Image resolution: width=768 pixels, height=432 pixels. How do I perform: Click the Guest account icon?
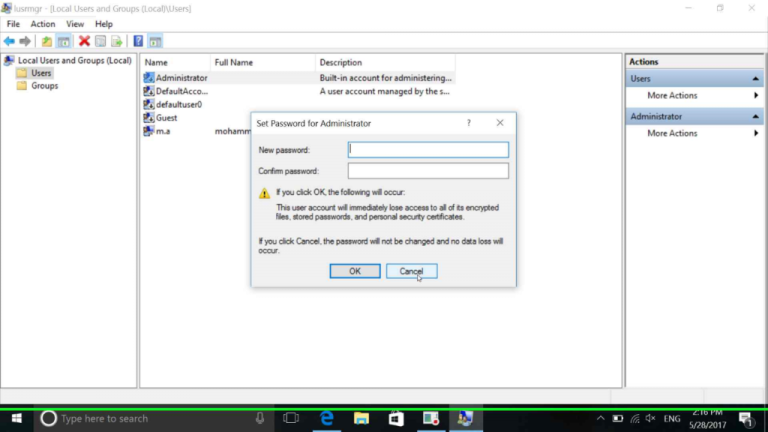click(x=148, y=118)
